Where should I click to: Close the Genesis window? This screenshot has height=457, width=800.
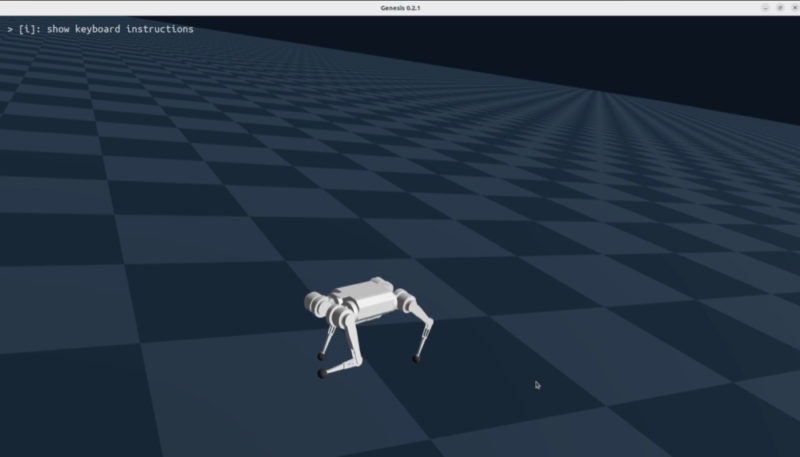point(794,8)
